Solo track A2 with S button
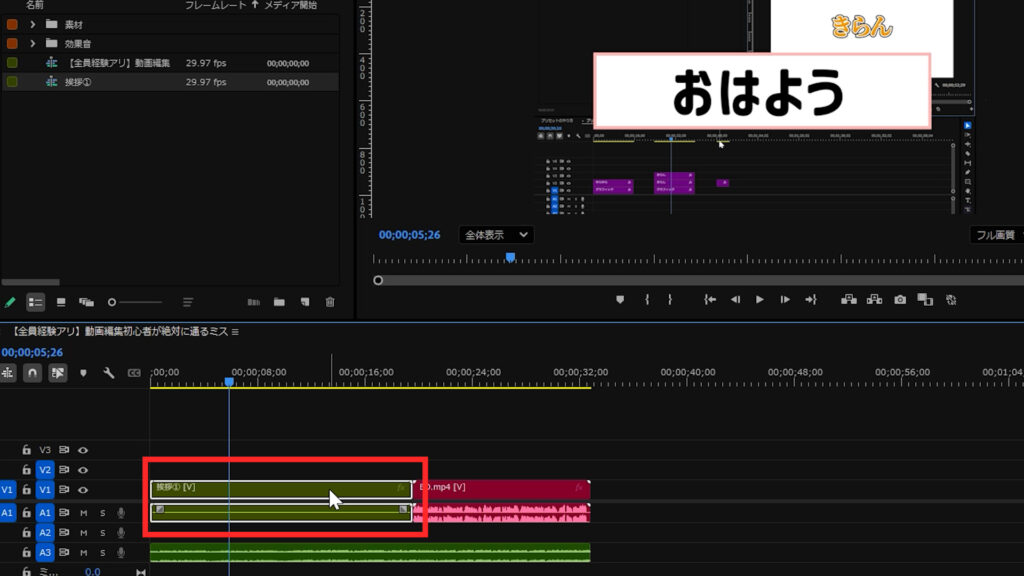 point(103,533)
